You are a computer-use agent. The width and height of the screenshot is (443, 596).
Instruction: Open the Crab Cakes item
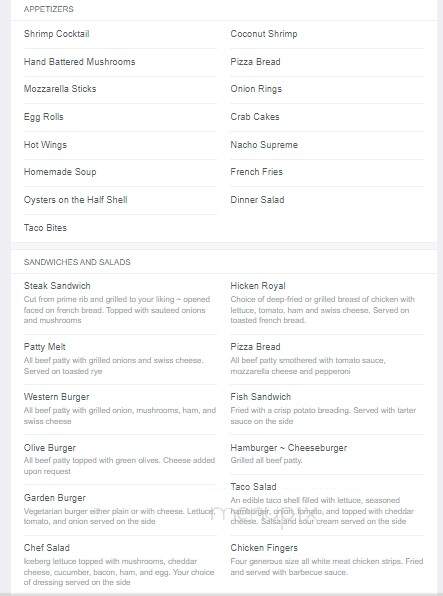click(255, 117)
